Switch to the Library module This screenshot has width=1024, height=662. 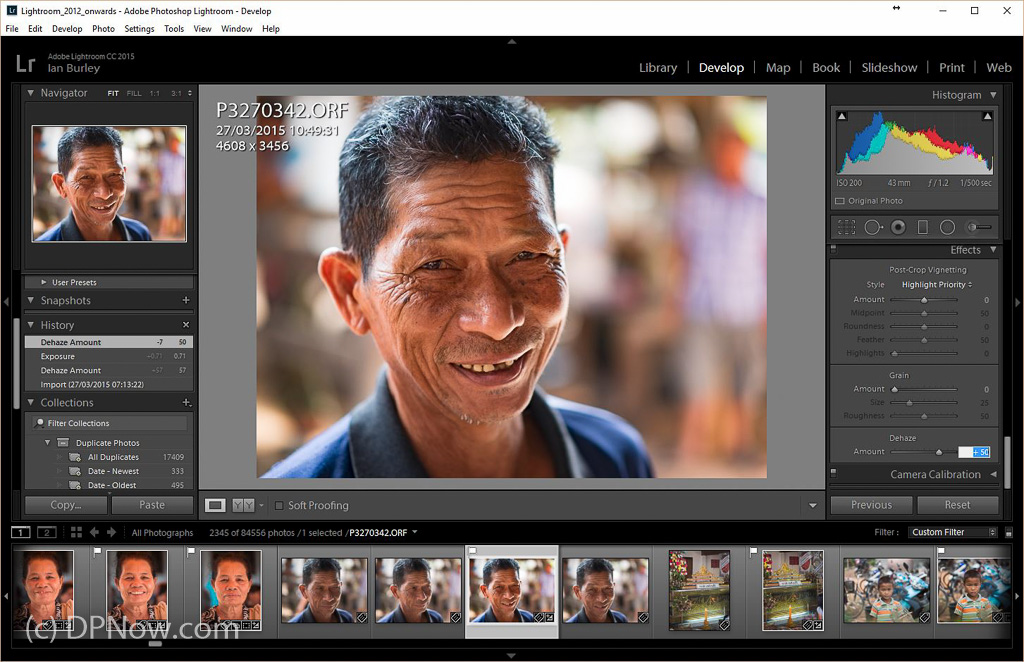click(657, 68)
